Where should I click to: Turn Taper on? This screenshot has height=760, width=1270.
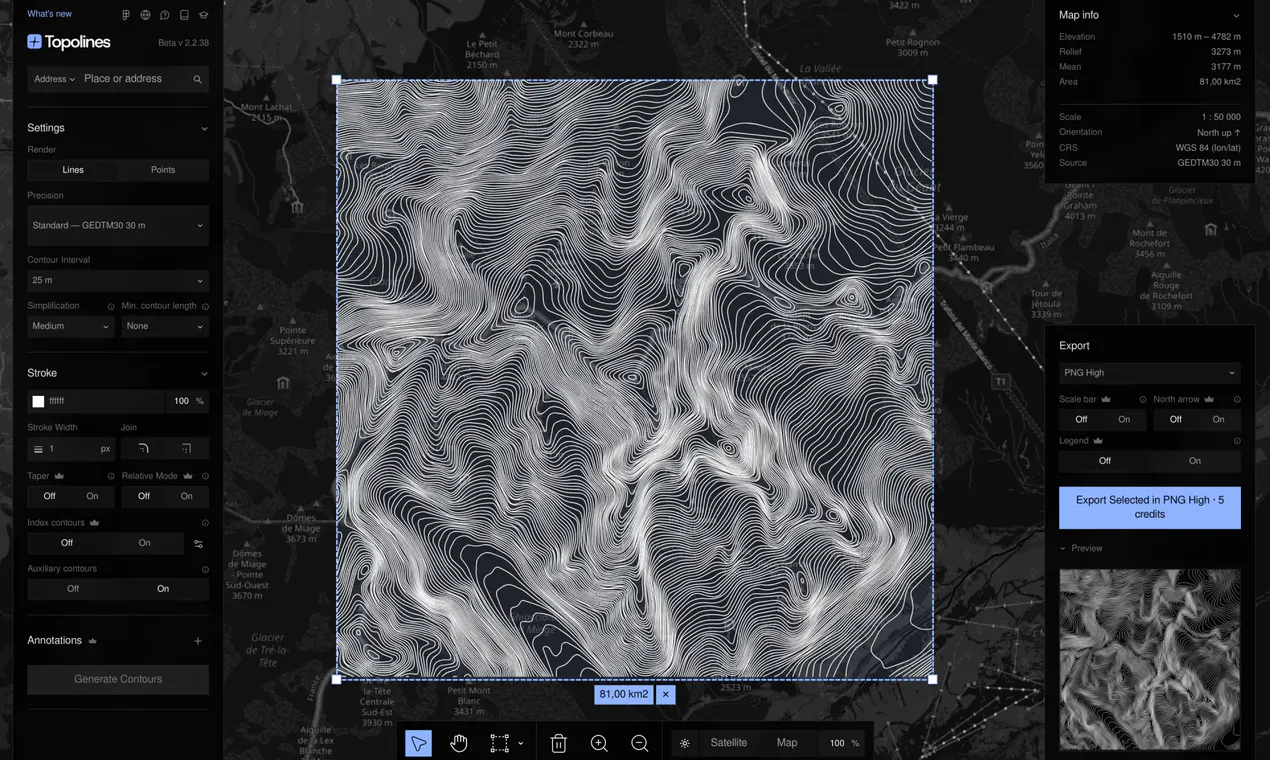92,496
